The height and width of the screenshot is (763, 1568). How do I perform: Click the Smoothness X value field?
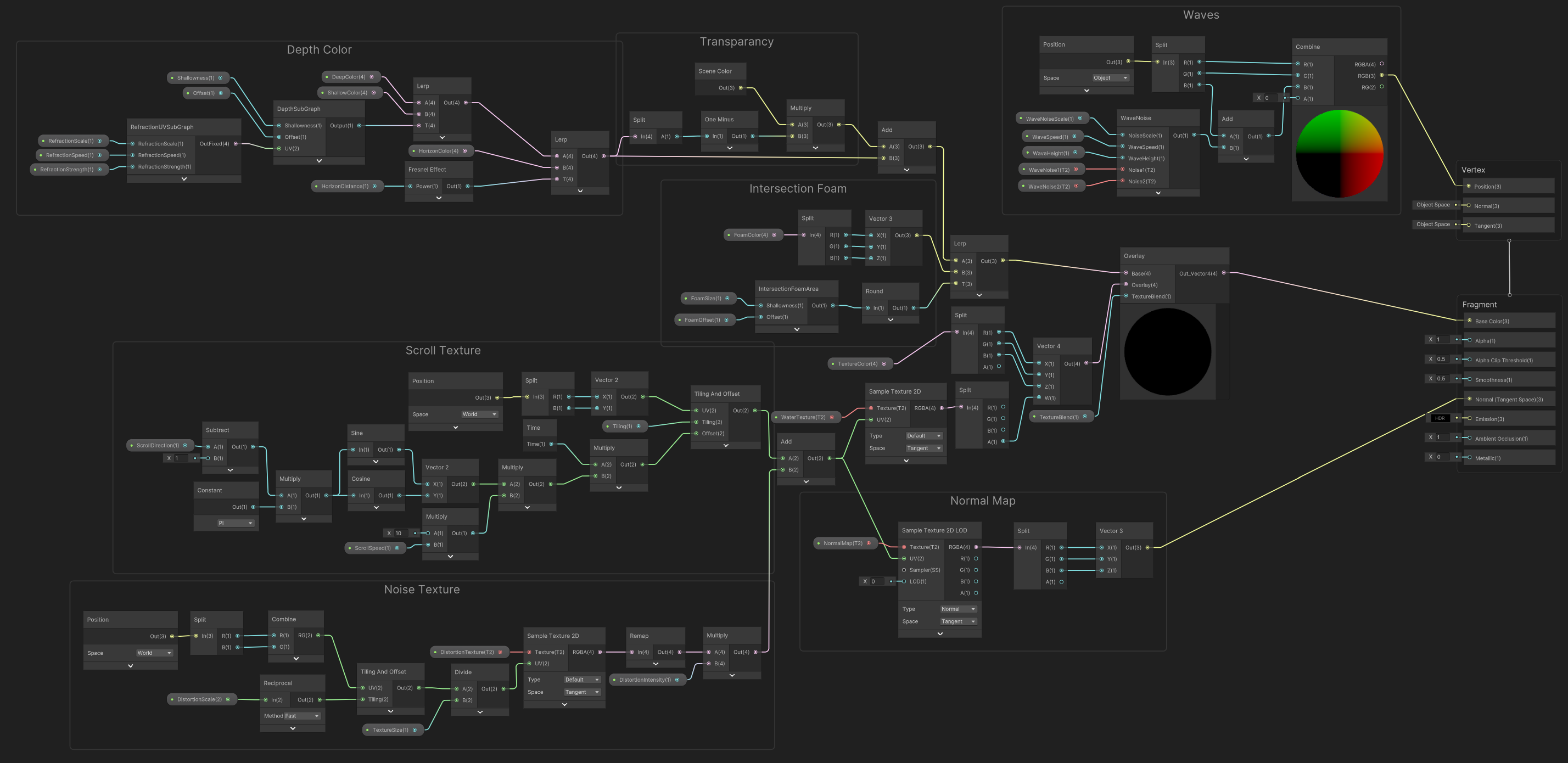click(1443, 378)
